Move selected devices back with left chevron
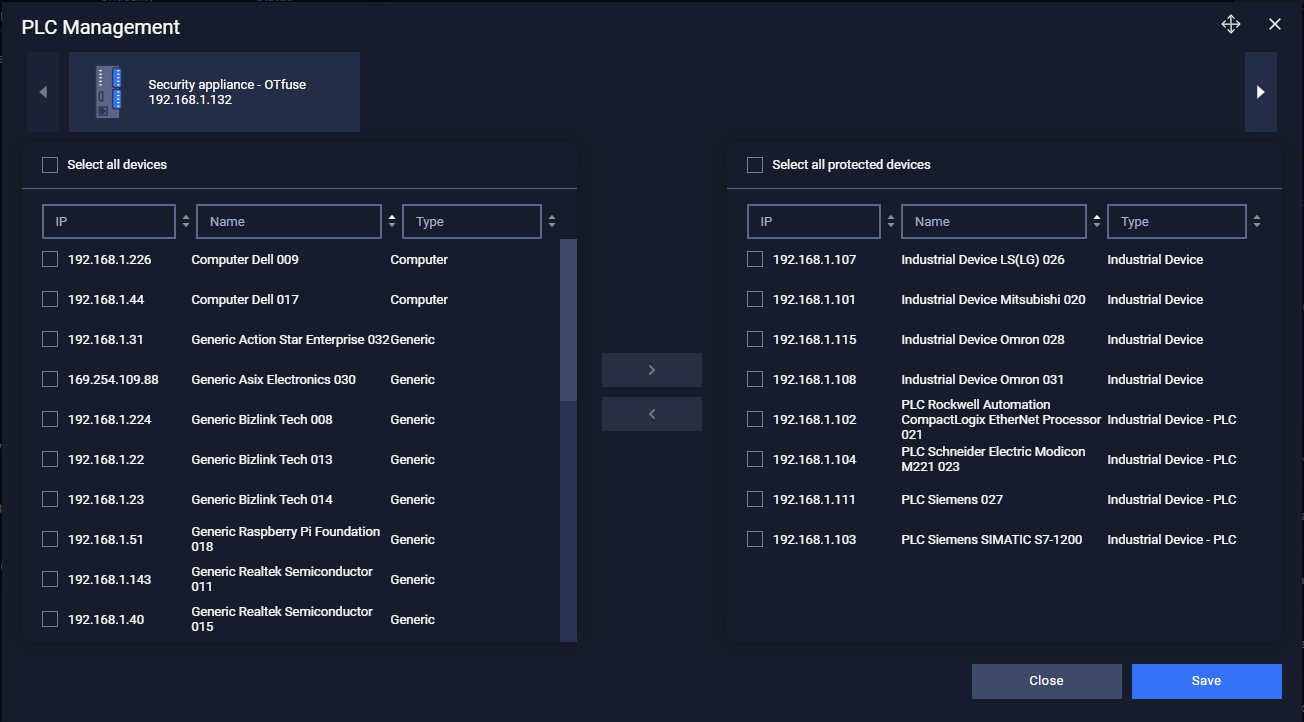Screen dimensions: 1304x722 pyautogui.click(x=652, y=414)
